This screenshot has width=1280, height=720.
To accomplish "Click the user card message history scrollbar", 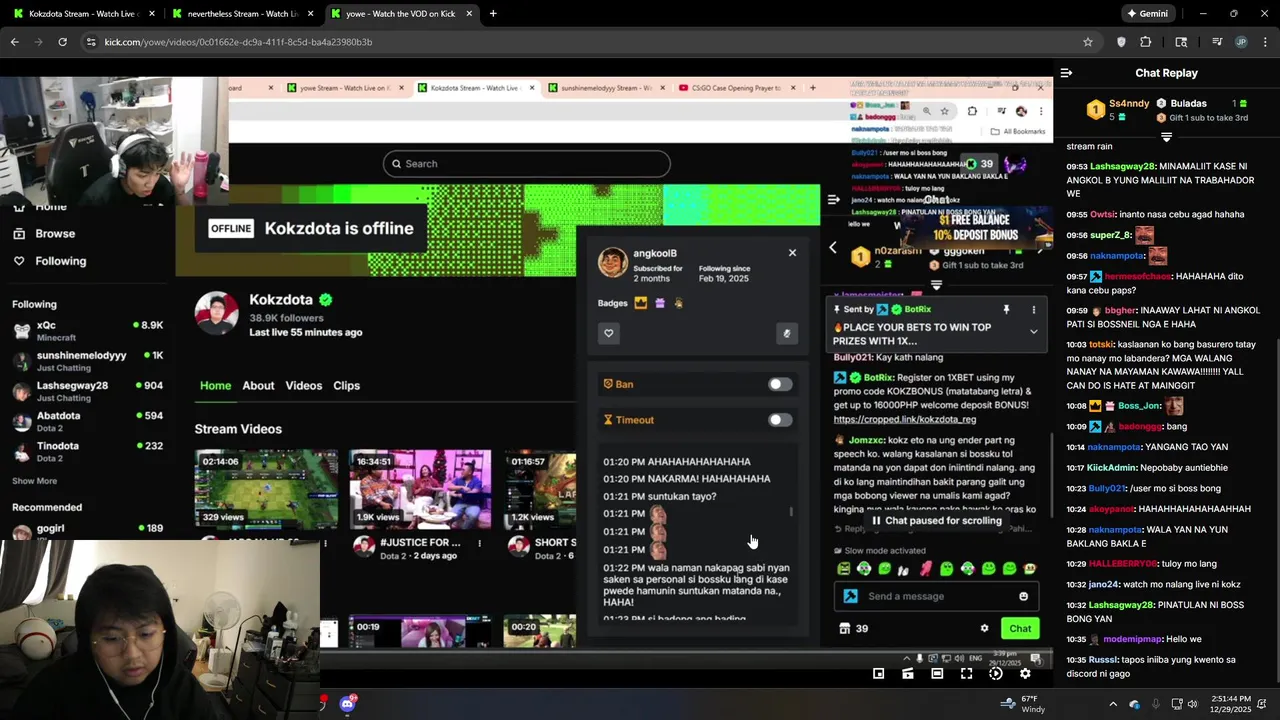I will [x=791, y=512].
